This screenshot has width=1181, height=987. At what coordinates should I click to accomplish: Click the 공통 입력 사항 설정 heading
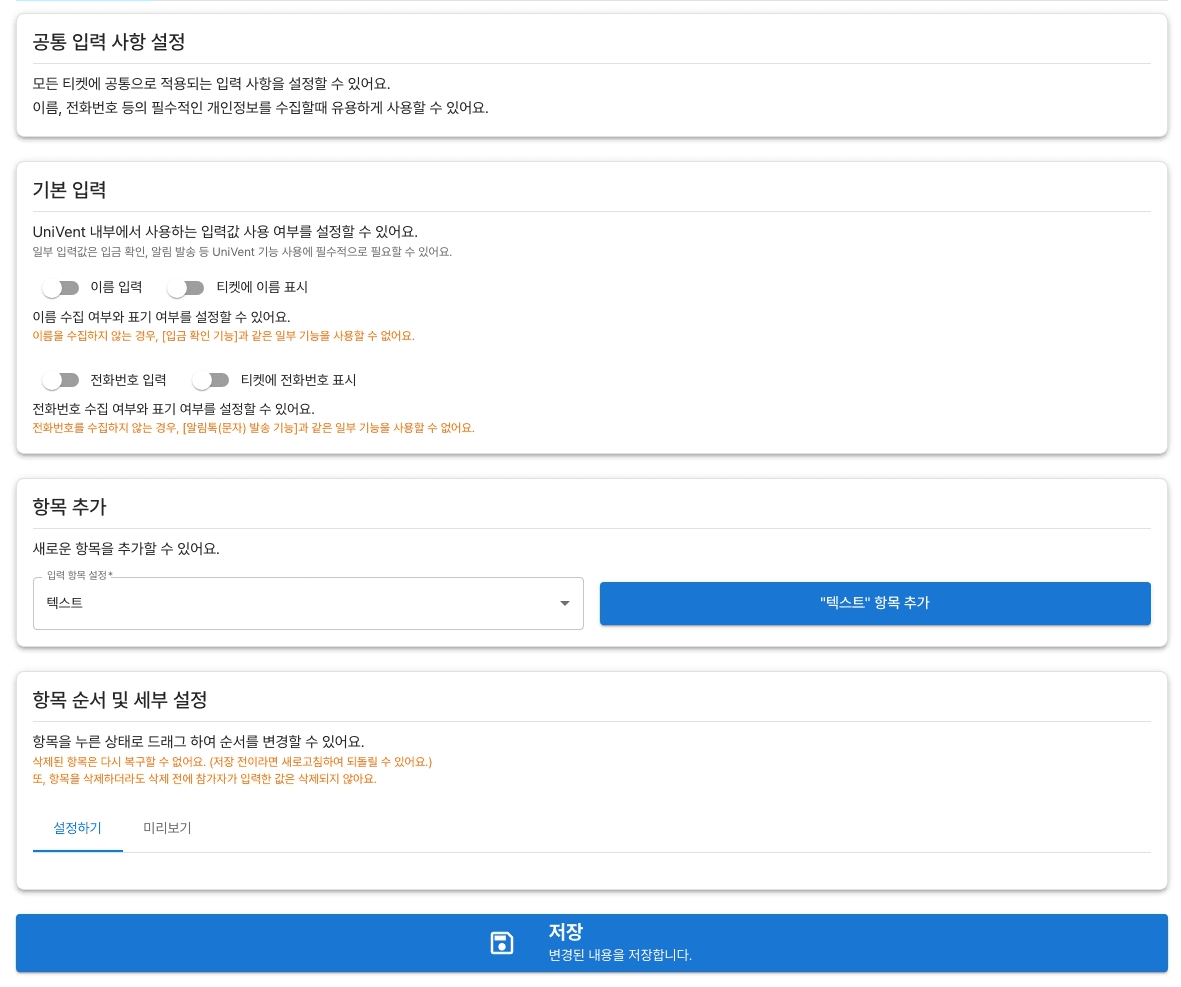(x=109, y=42)
